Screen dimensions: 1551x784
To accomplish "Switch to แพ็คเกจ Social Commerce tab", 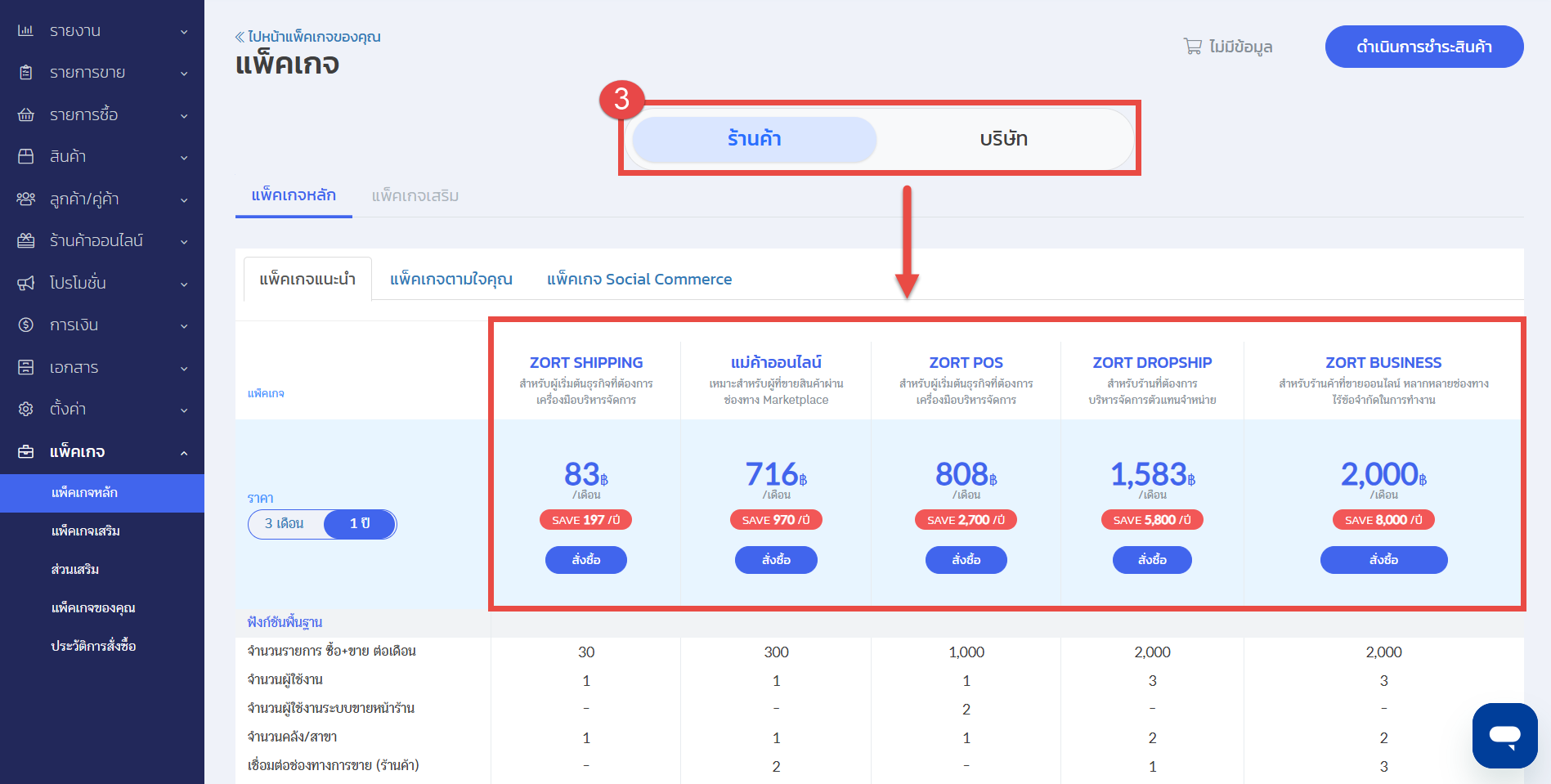I will pyautogui.click(x=639, y=280).
